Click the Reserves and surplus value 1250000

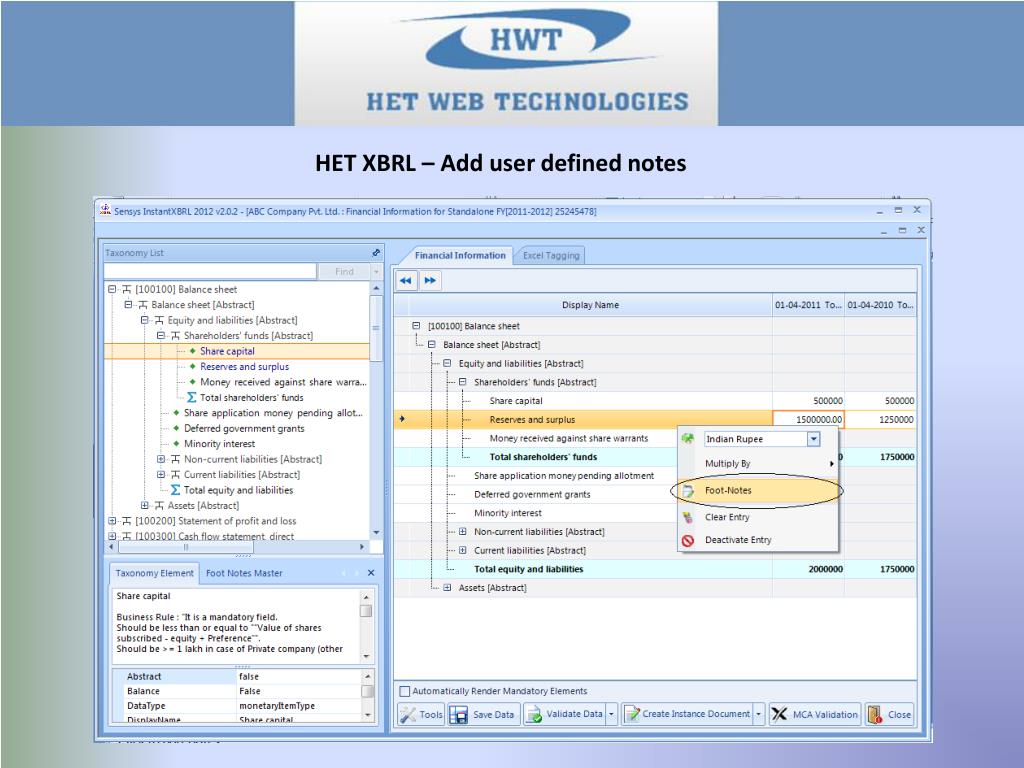coord(880,419)
